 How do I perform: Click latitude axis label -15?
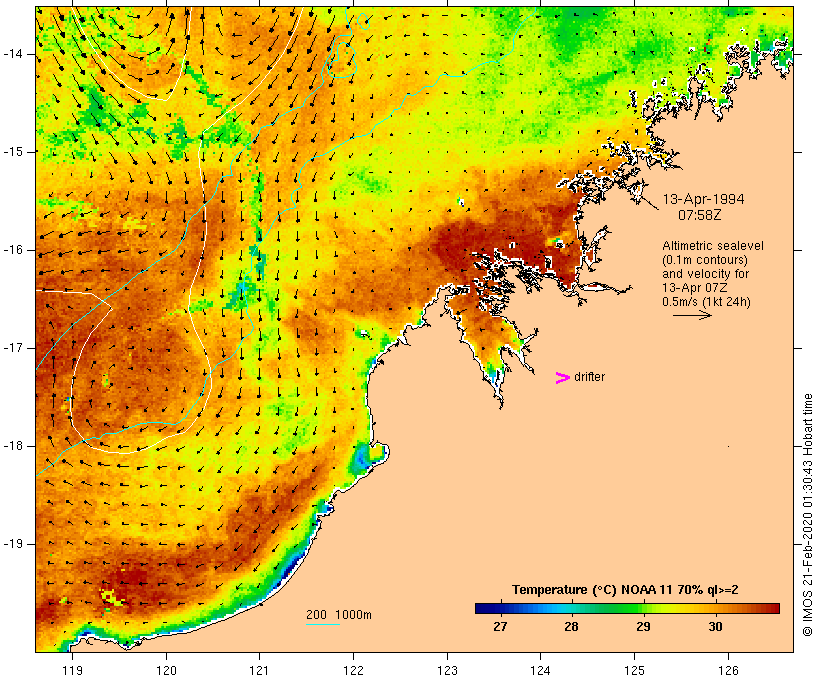point(13,152)
